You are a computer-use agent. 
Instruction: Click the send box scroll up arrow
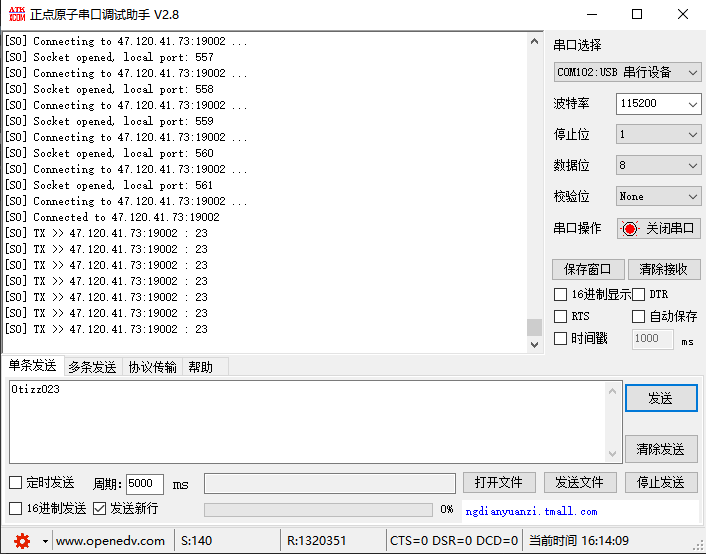612,391
